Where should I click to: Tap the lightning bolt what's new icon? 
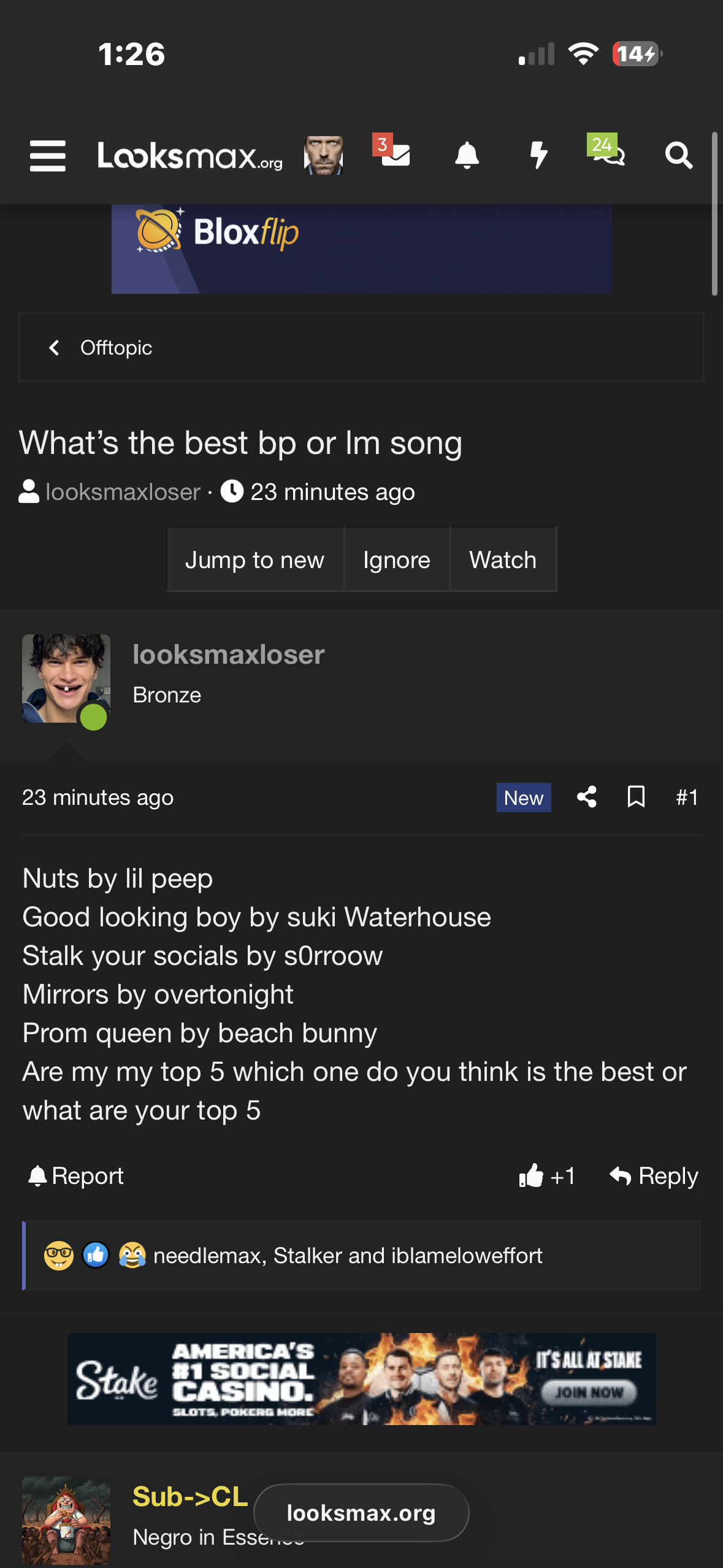(538, 155)
